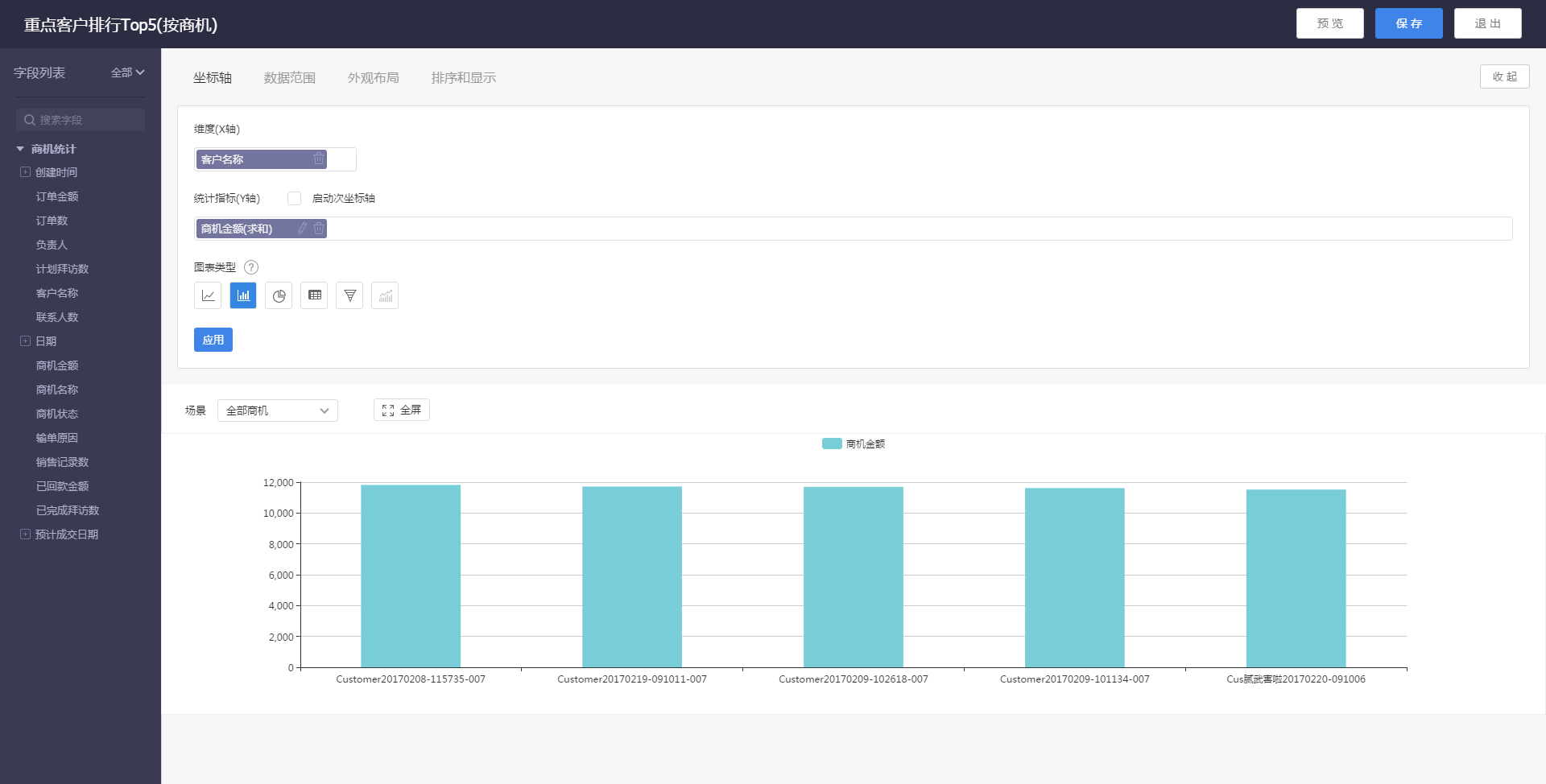Image resolution: width=1546 pixels, height=784 pixels.
Task: Switch to the 数据范围 tab
Action: click(x=289, y=78)
